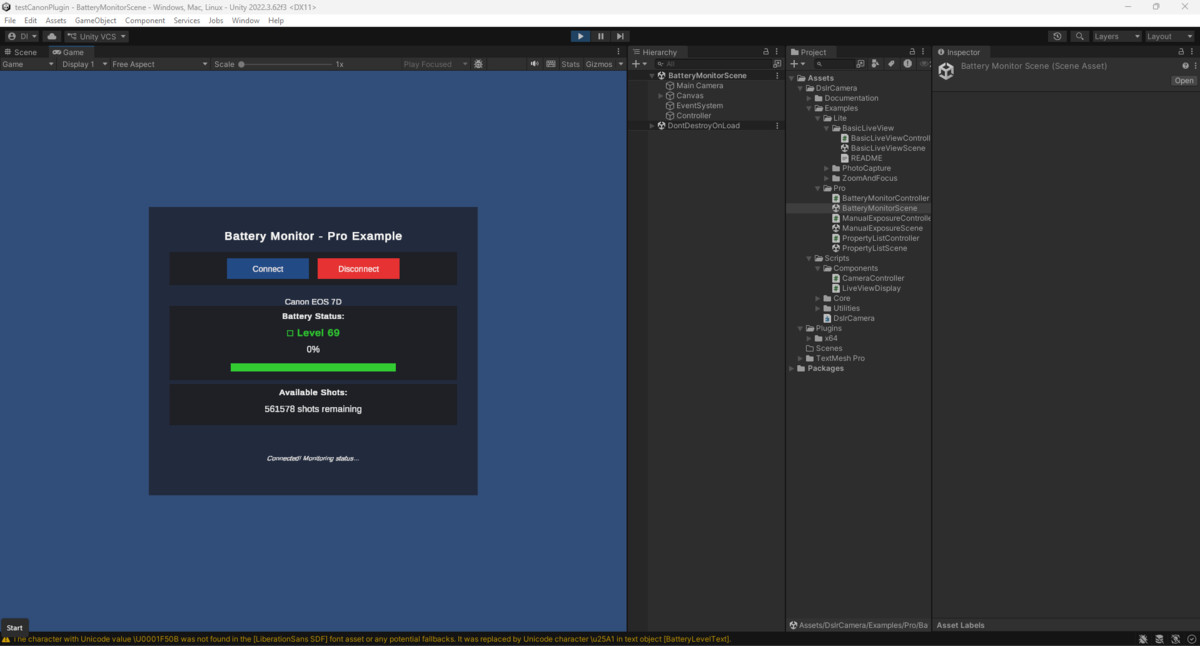Select the CameraController script icon

tap(836, 278)
